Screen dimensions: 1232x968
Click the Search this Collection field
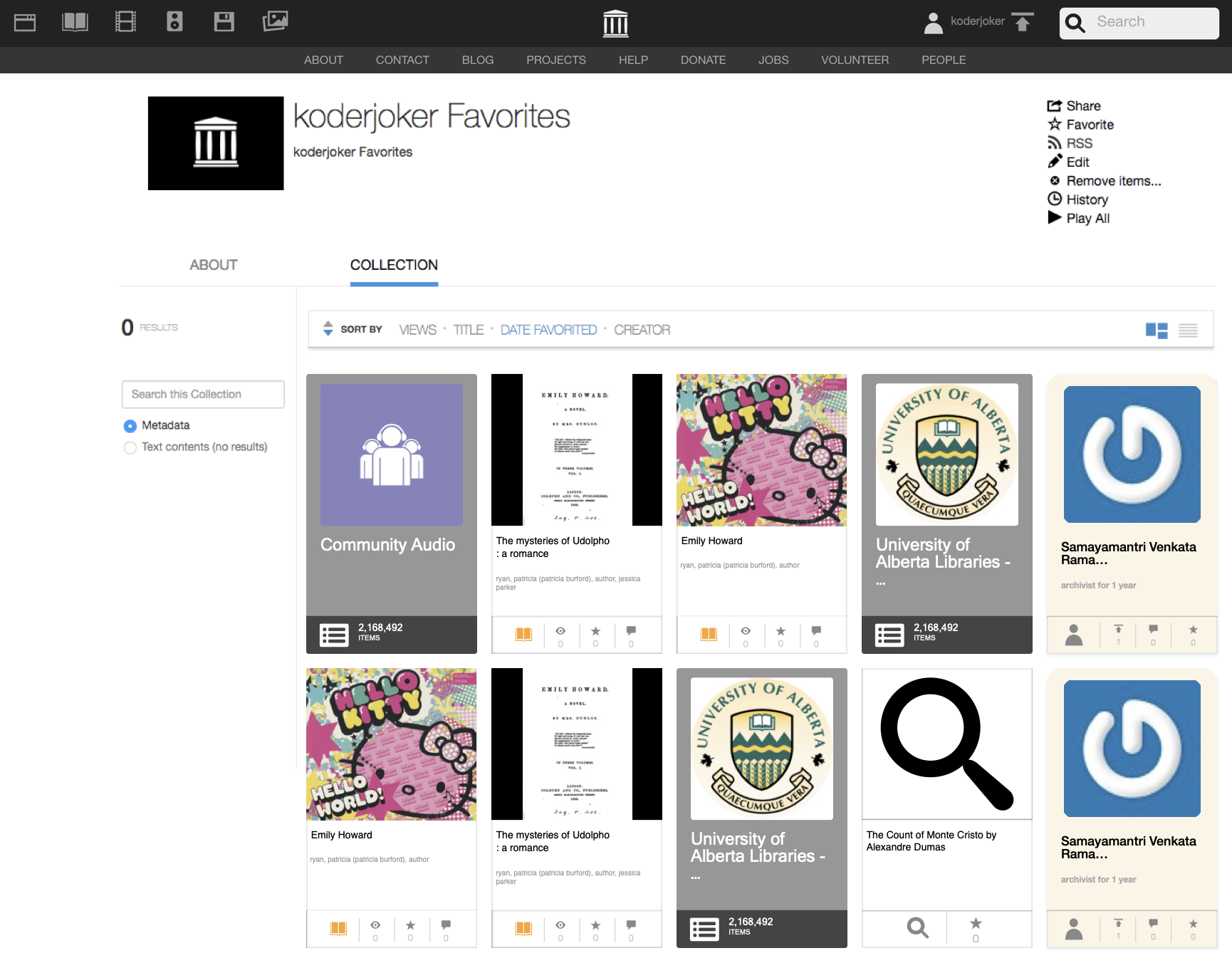(203, 395)
